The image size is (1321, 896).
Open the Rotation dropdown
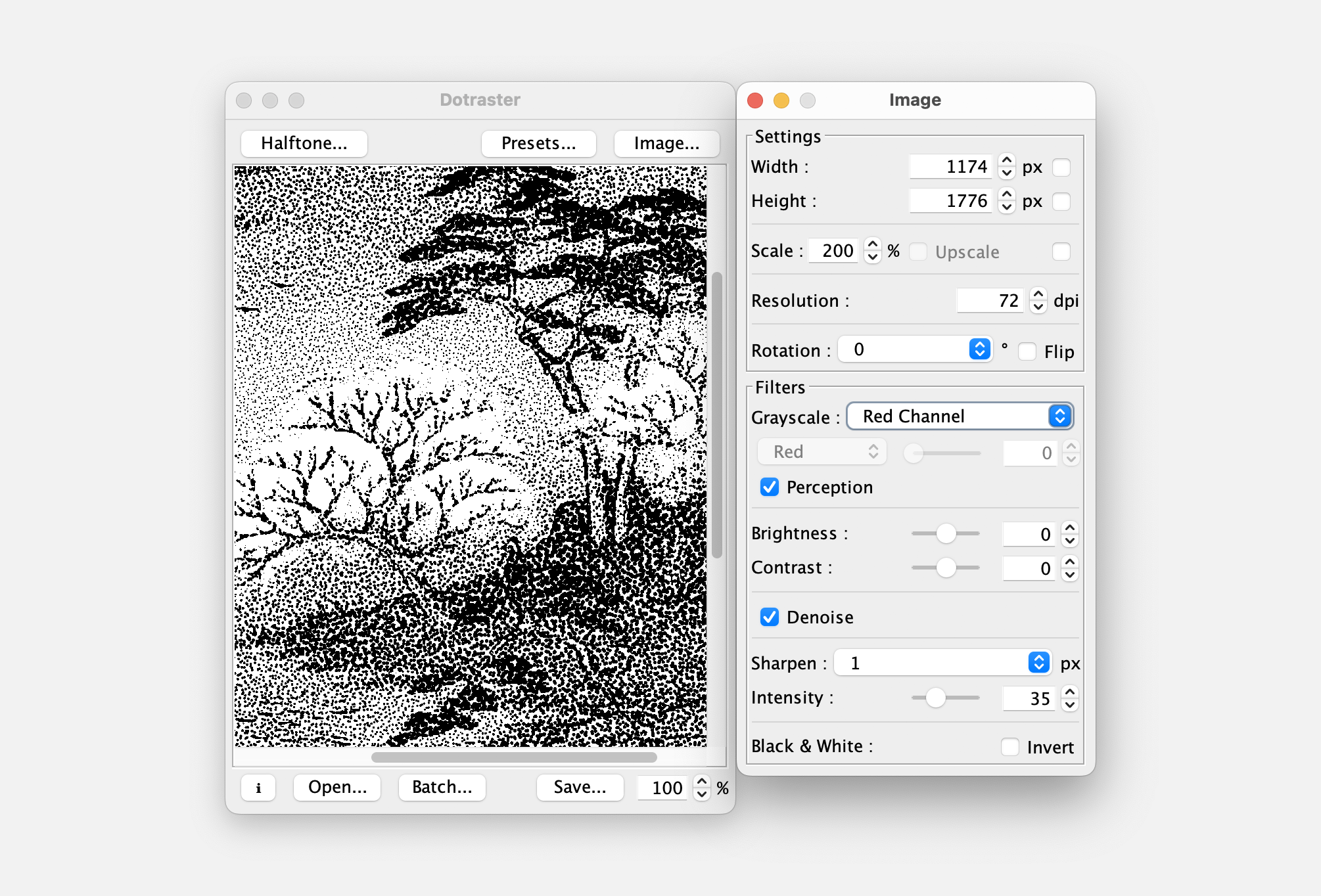tap(915, 349)
